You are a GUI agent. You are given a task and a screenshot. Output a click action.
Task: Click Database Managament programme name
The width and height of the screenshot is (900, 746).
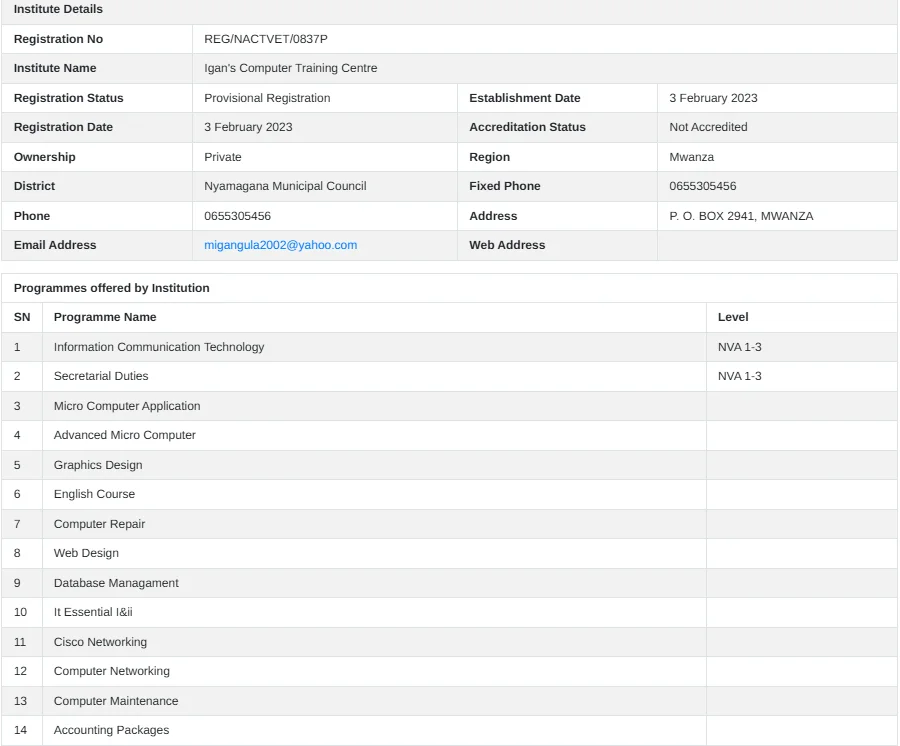click(116, 583)
